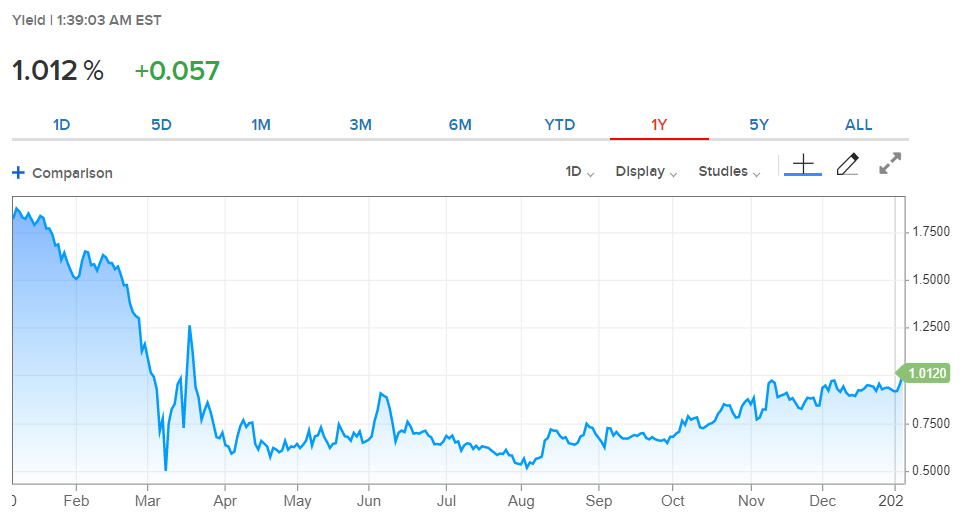
Task: Show year-to-date with YTD tab
Action: 560,125
